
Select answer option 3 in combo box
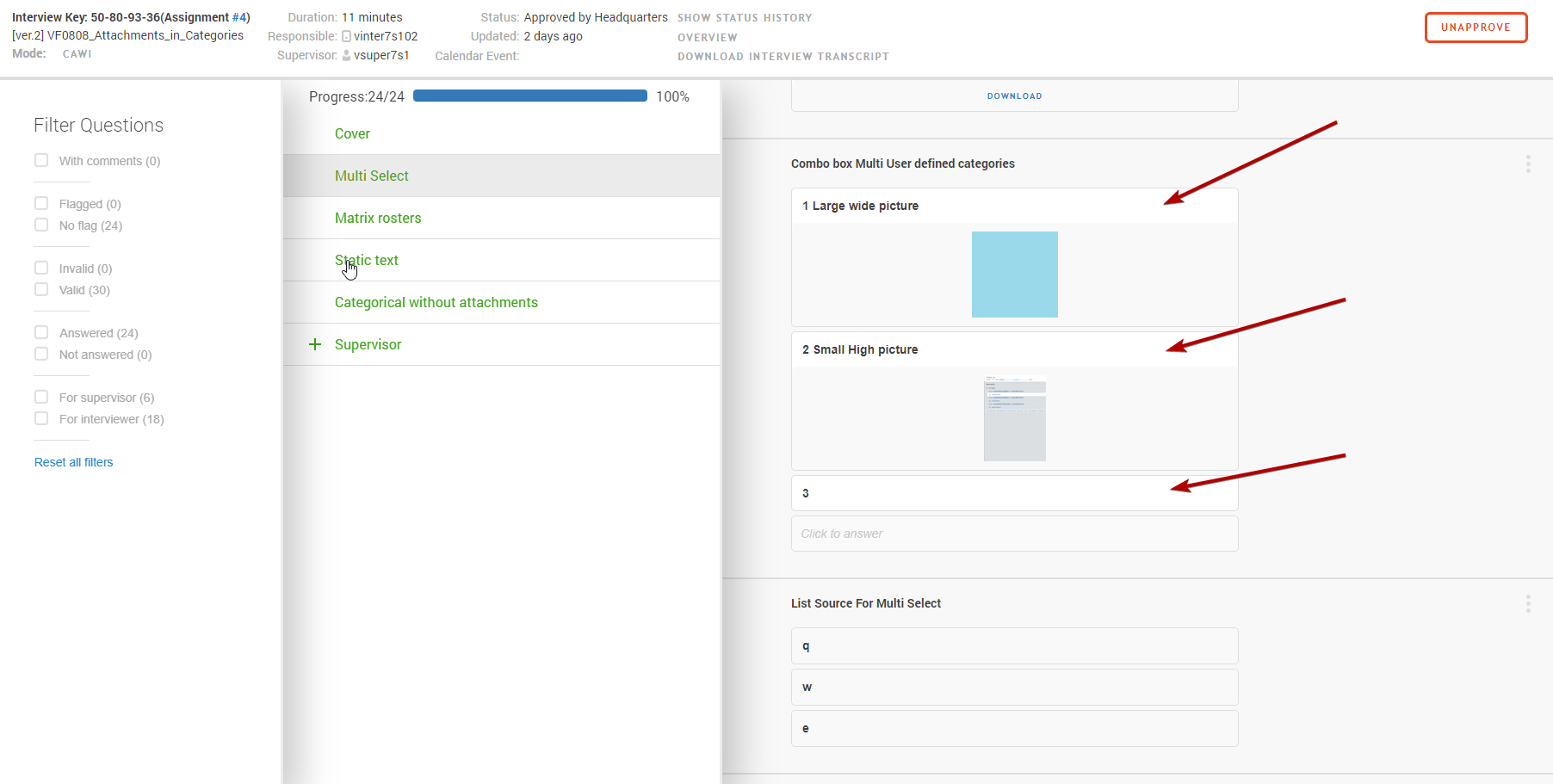(x=1015, y=493)
